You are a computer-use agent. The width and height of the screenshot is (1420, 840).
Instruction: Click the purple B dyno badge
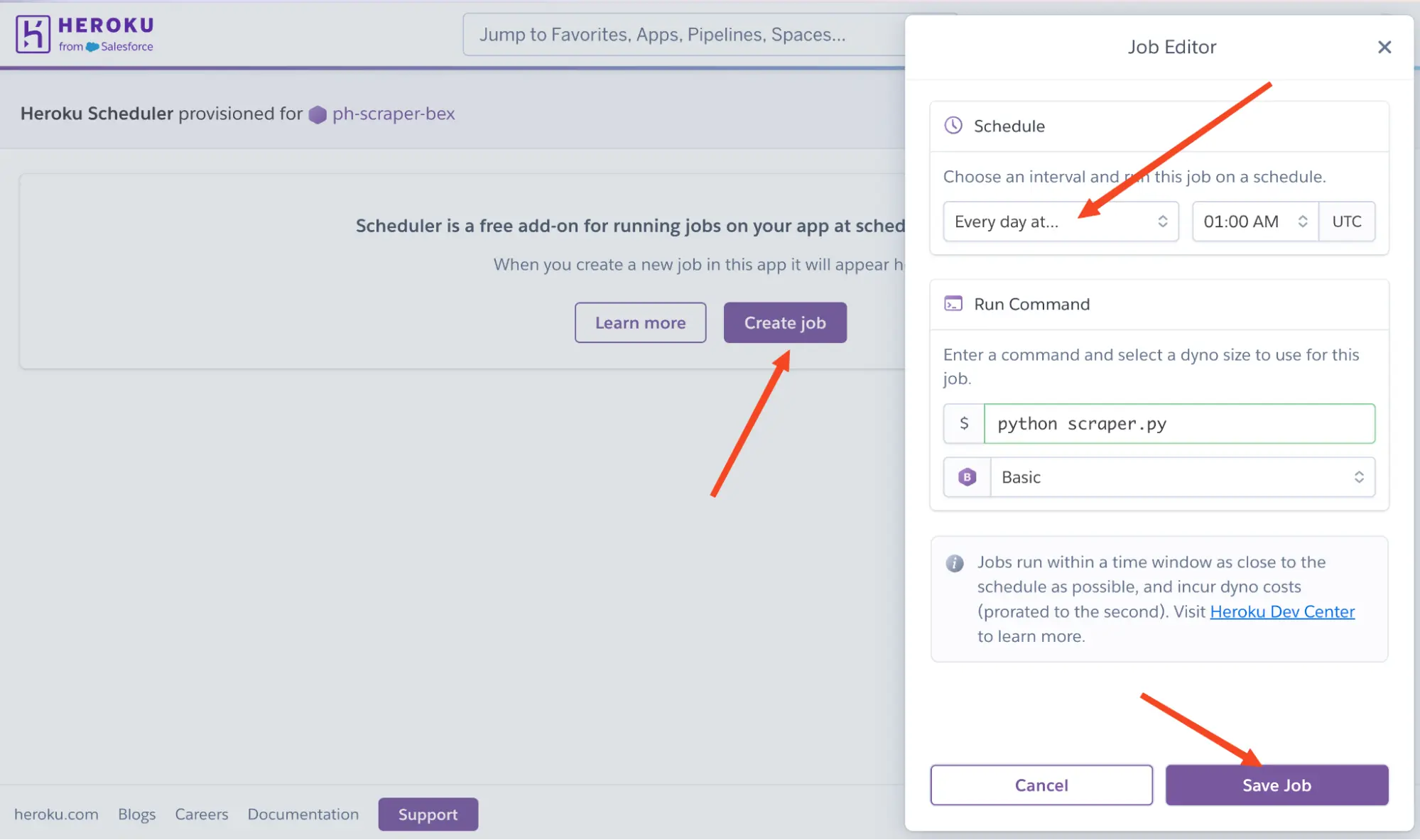967,476
